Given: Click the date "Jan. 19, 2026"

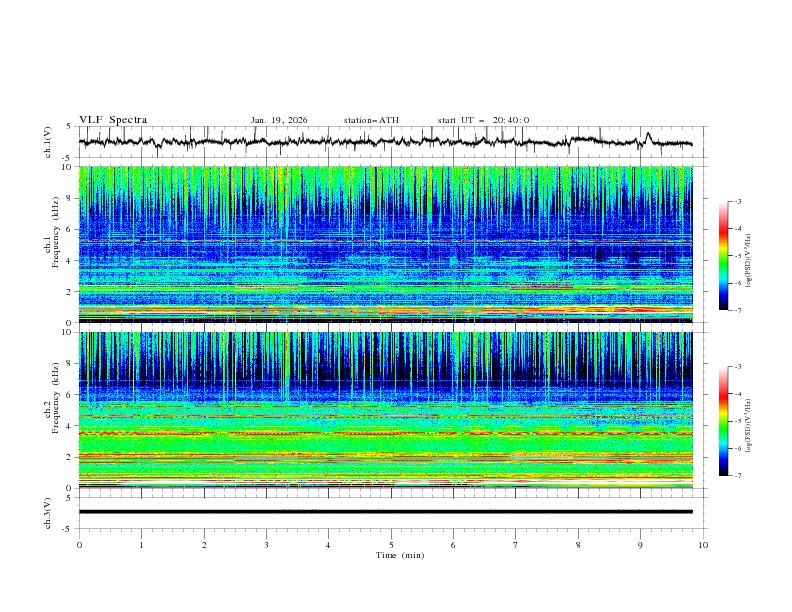Looking at the screenshot, I should tap(279, 120).
